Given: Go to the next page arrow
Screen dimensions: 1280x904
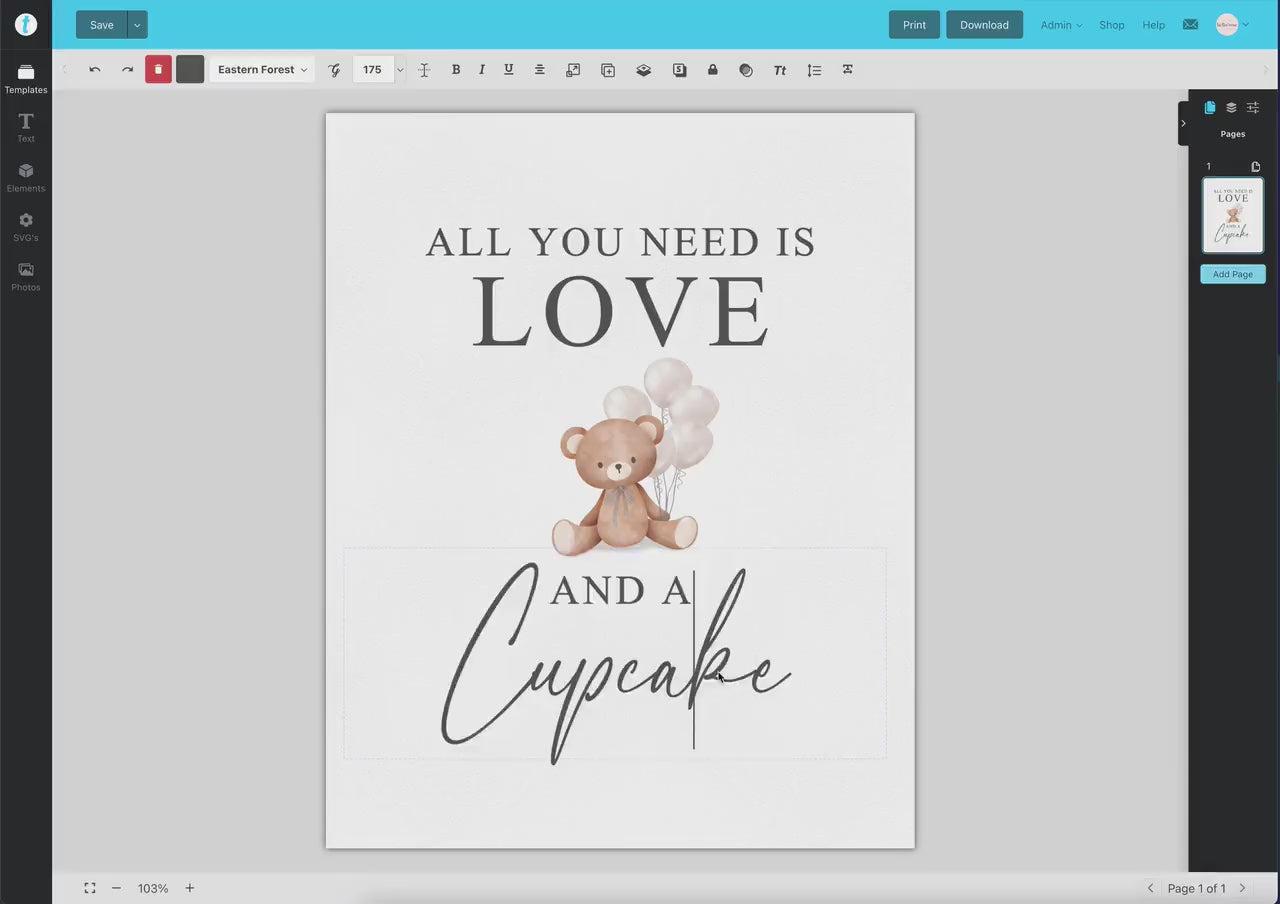Looking at the screenshot, I should [x=1243, y=888].
